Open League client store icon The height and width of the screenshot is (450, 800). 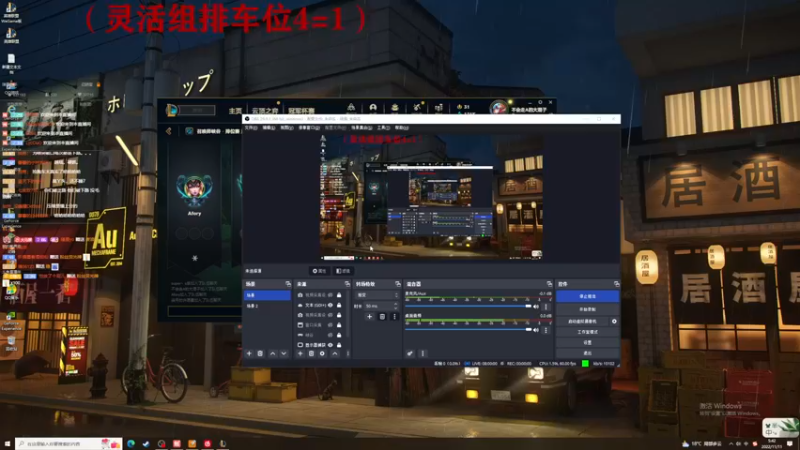(x=439, y=108)
